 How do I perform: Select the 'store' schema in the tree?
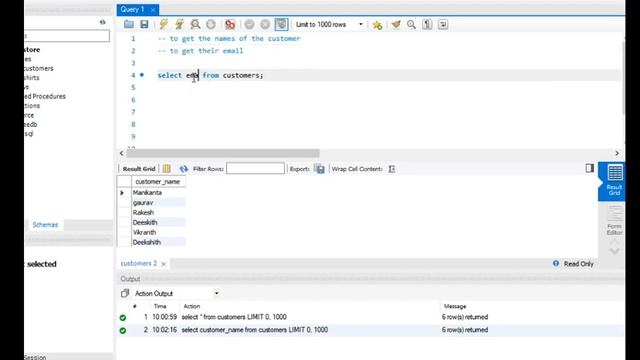[32, 50]
